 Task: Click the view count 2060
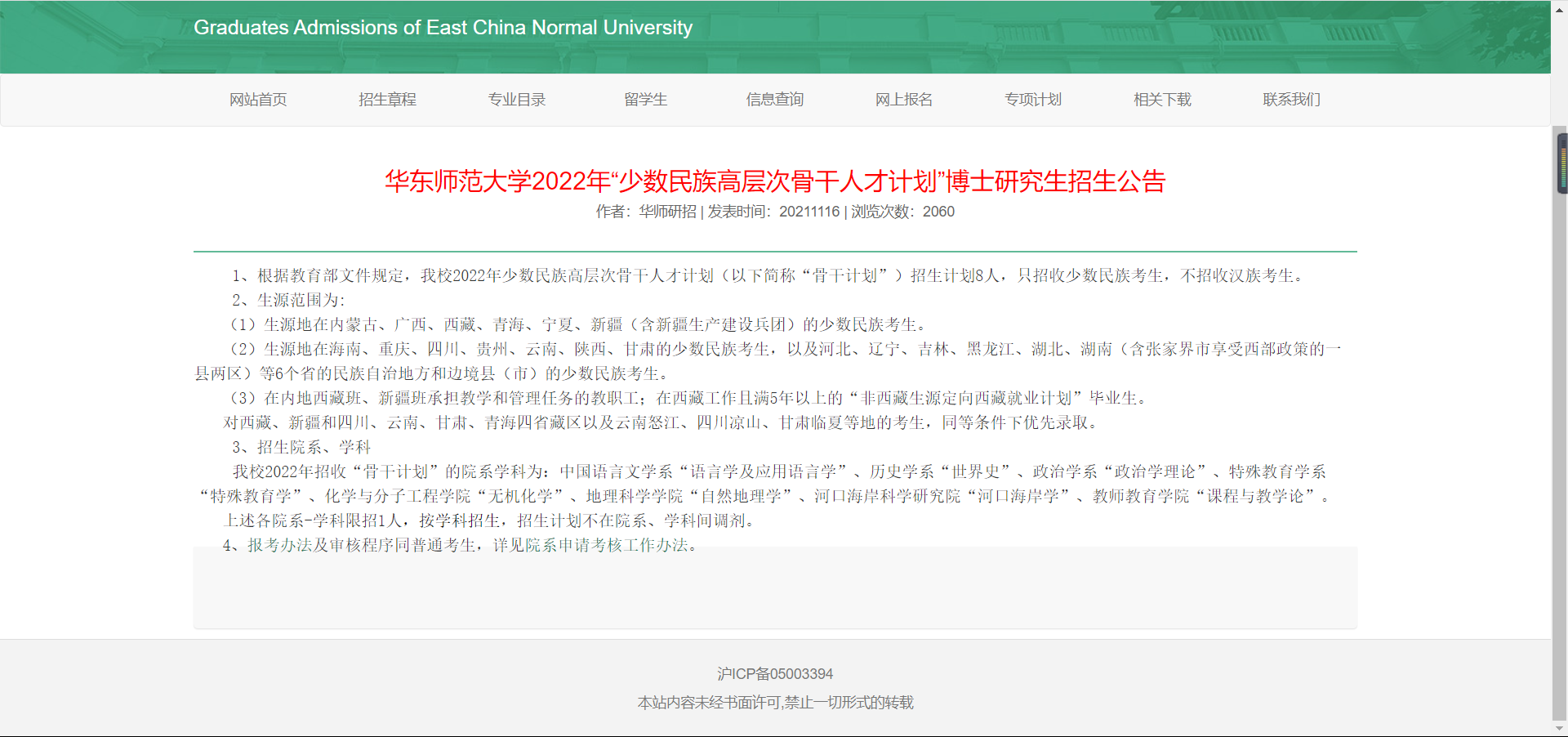(938, 212)
